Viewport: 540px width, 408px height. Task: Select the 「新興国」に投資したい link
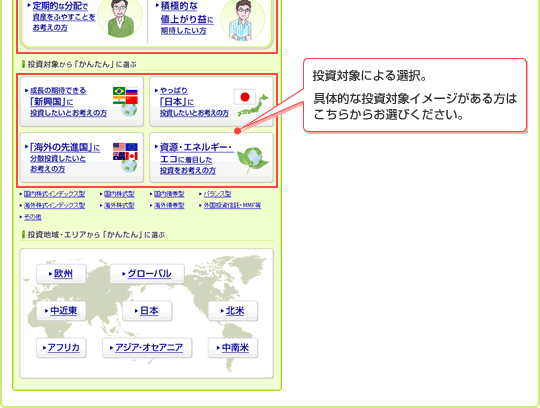tap(68, 102)
